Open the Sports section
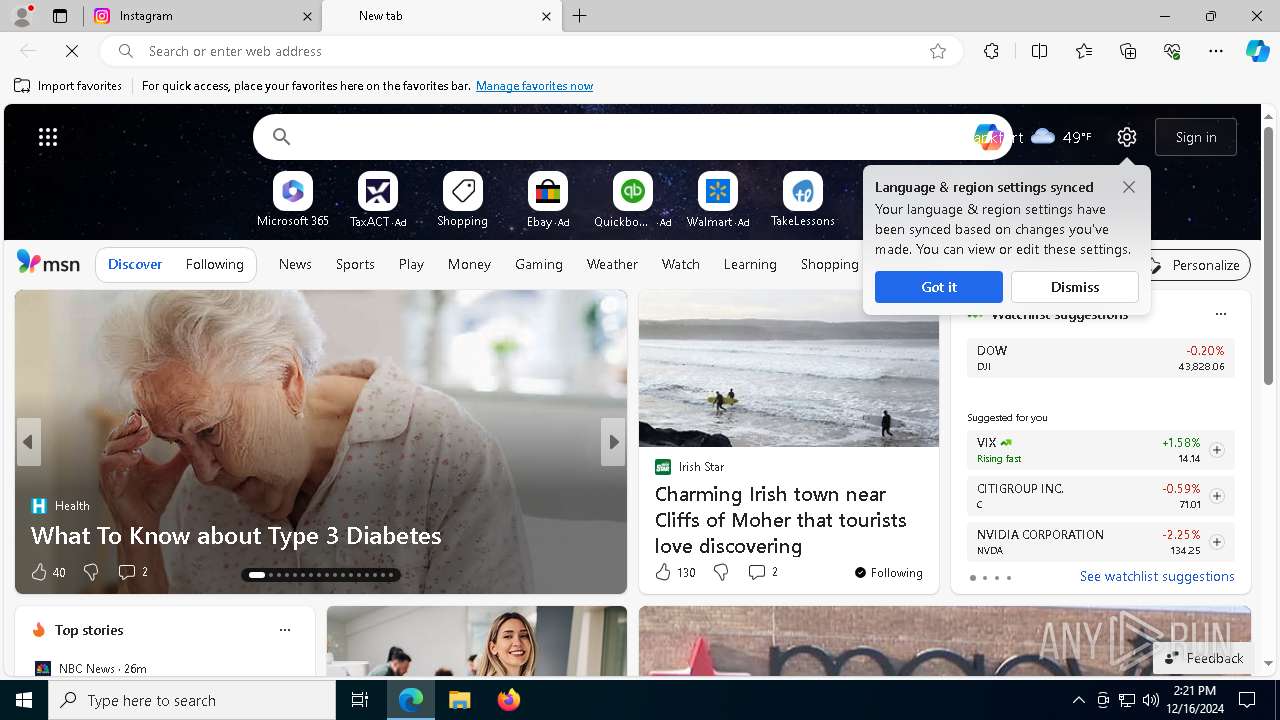 (355, 264)
